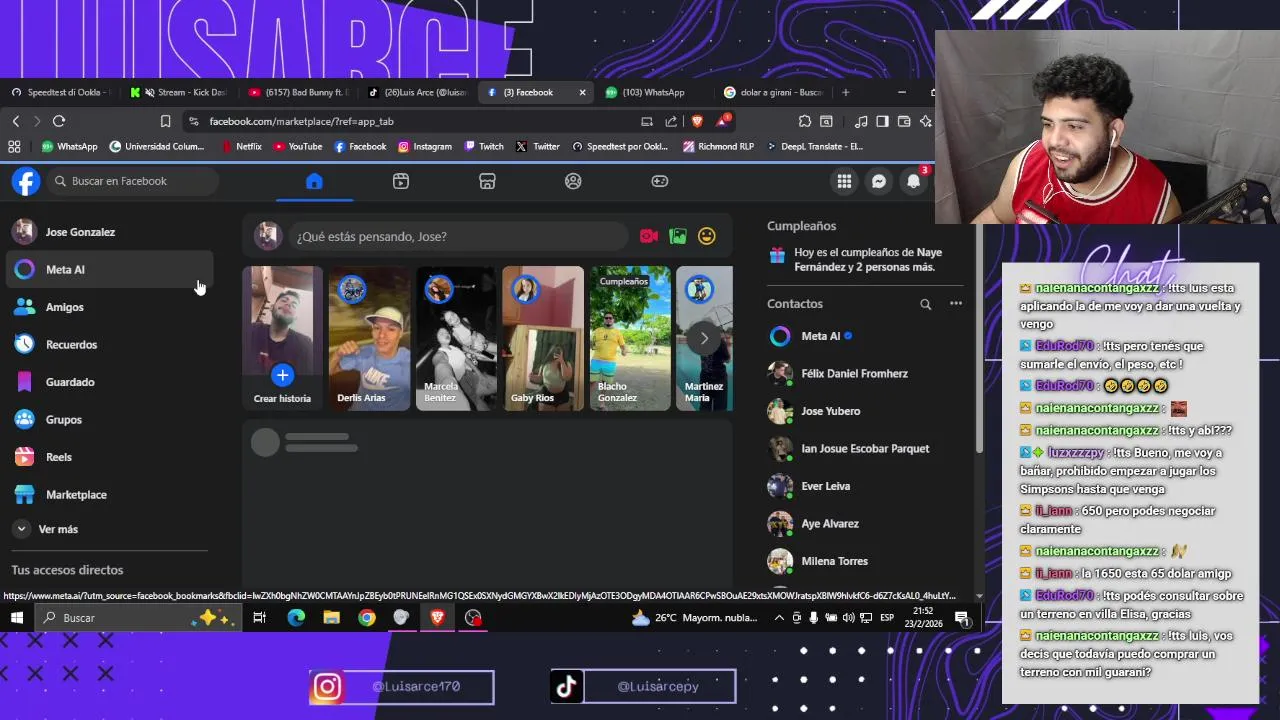Click the Twitch bookmark
This screenshot has width=1280, height=720.
coord(484,146)
